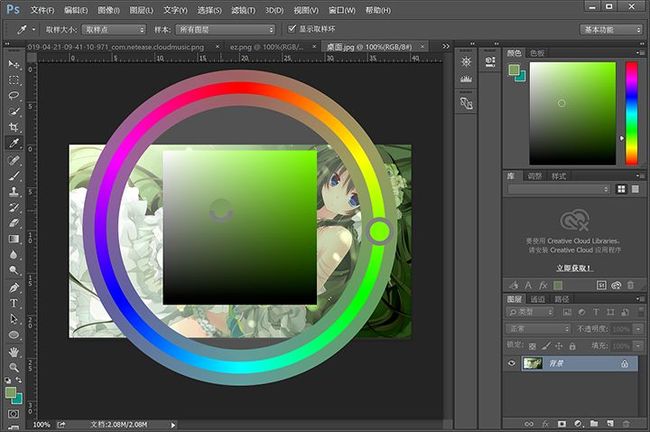650x432 pixels.
Task: Select the Pen tool
Action: pos(14,287)
